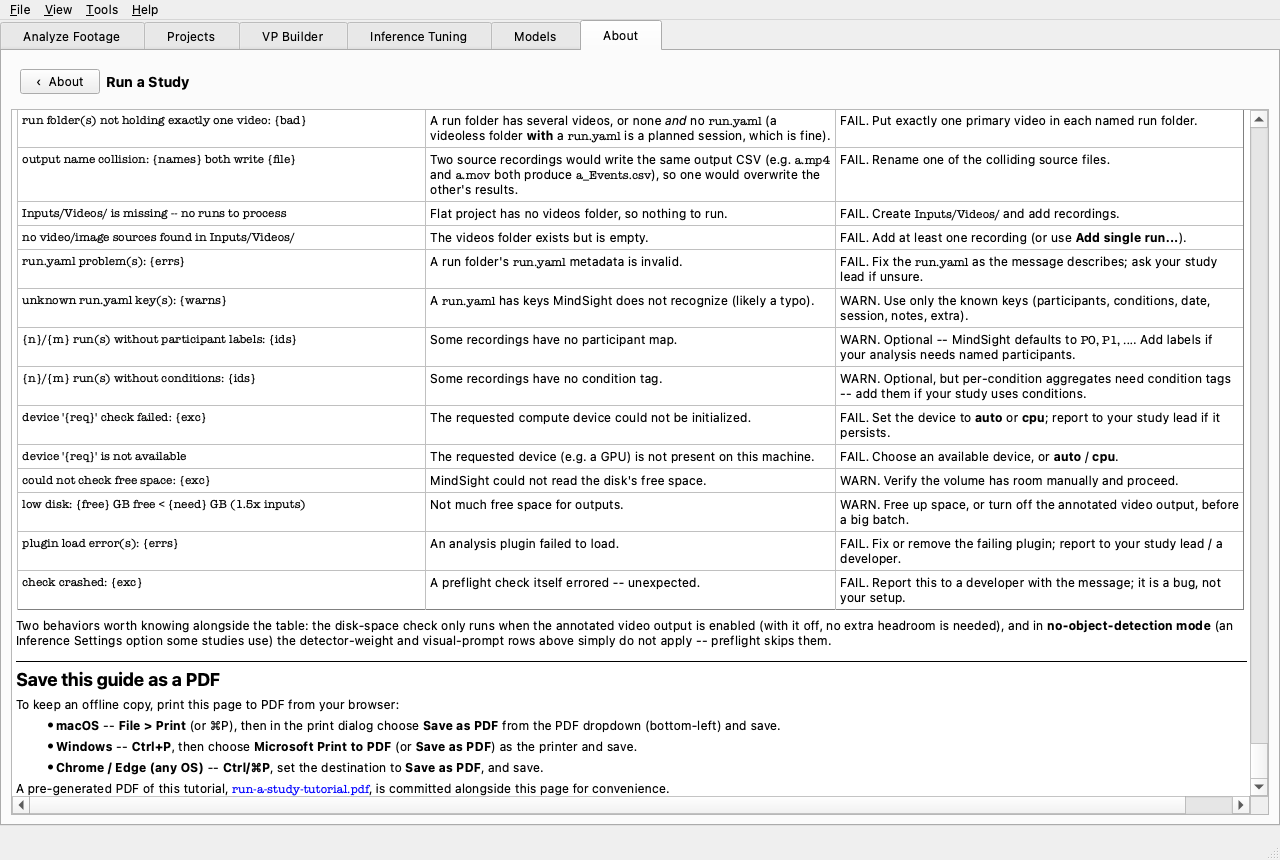Click 'WARN. Verify the volume has room' cell
This screenshot has height=860, width=1280.
1039,481
